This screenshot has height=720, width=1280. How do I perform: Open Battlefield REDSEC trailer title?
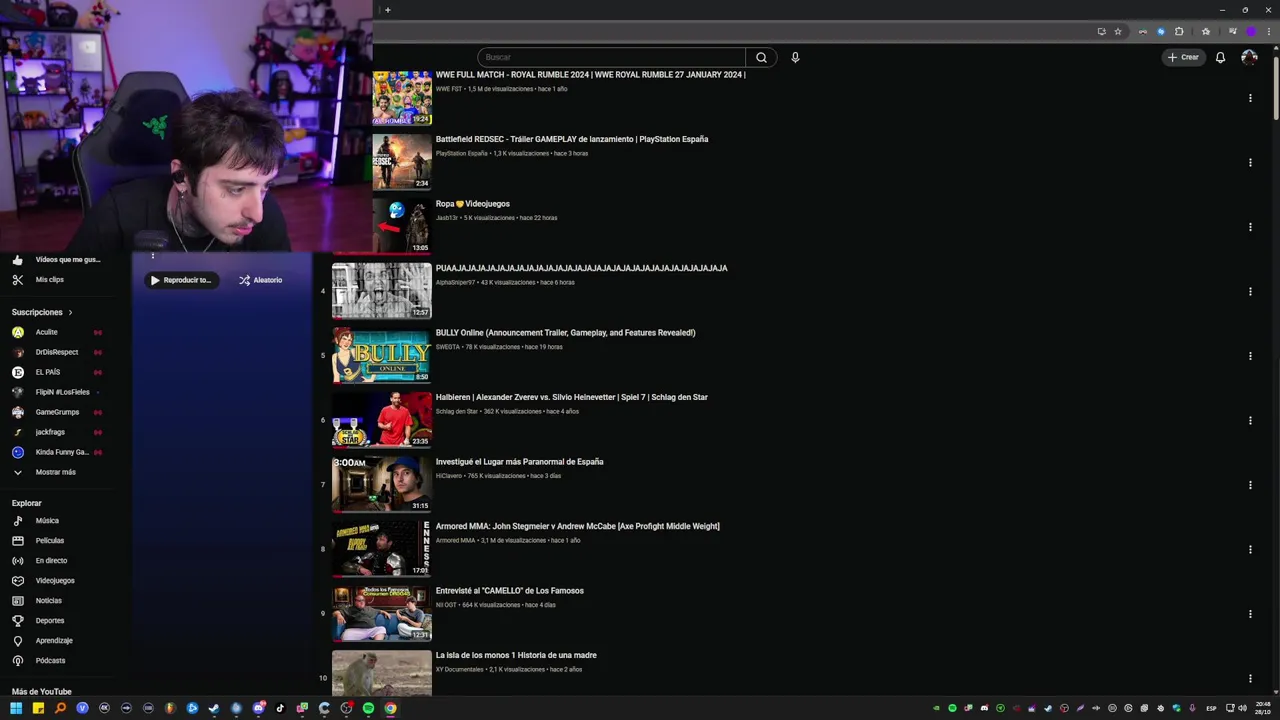(x=572, y=139)
